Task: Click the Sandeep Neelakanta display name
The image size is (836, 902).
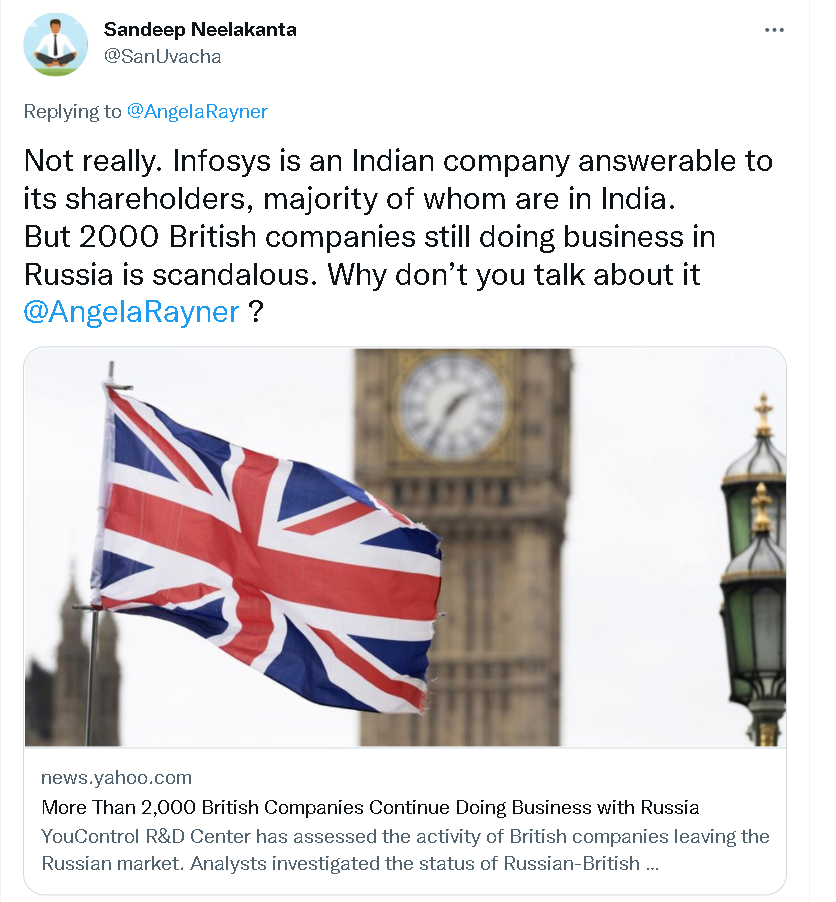Action: click(x=200, y=29)
